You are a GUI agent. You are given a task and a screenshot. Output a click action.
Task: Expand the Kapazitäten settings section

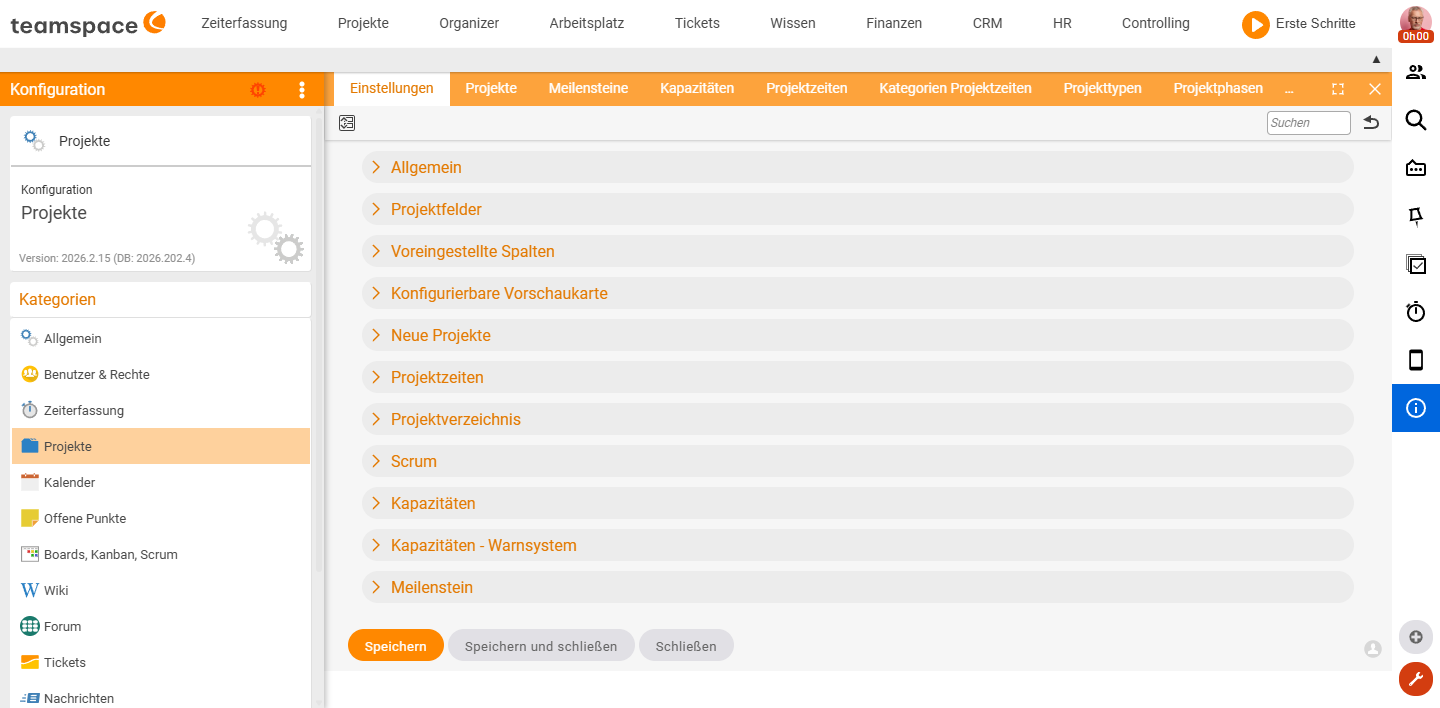coord(857,503)
